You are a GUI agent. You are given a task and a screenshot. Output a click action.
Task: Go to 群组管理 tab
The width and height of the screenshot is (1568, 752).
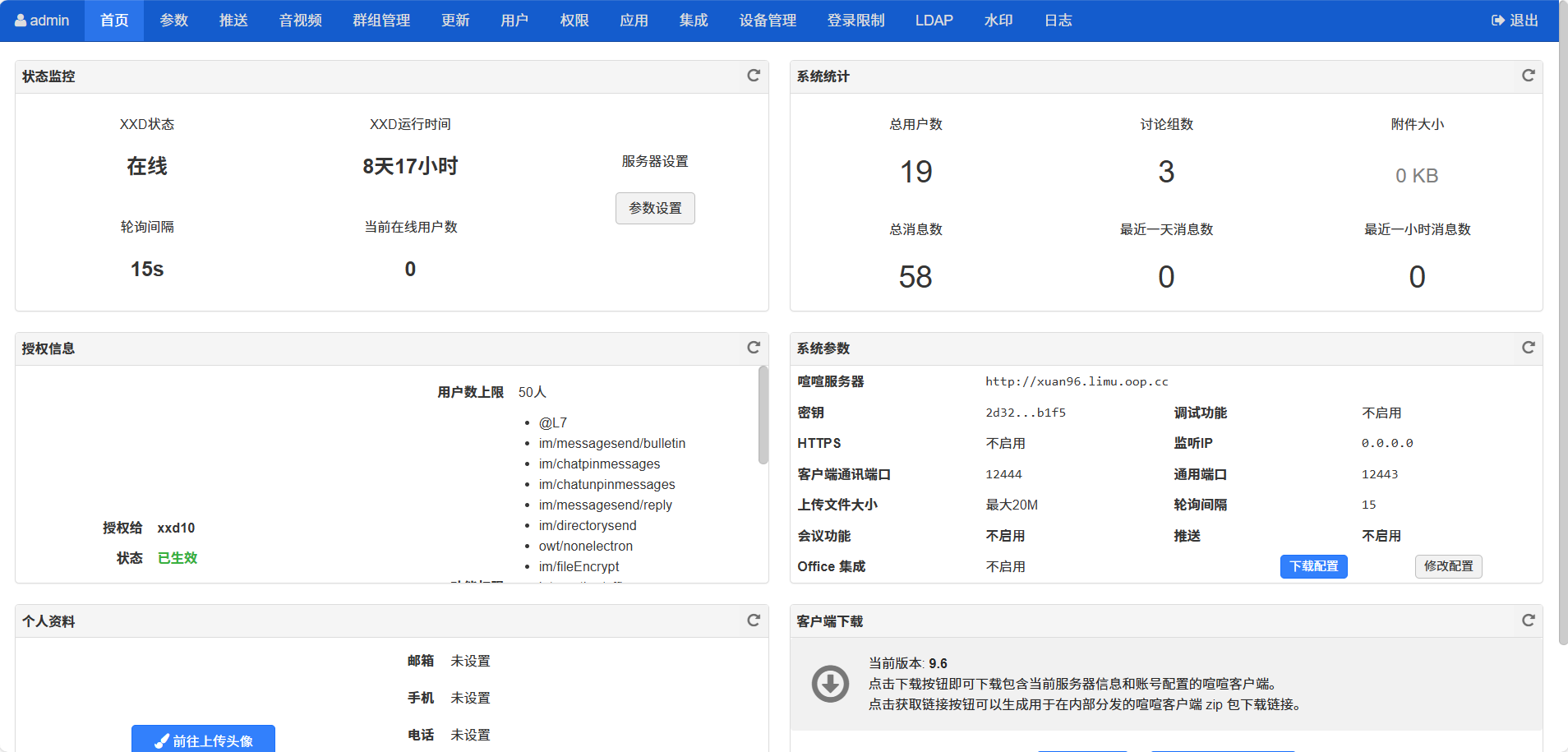[x=381, y=21]
